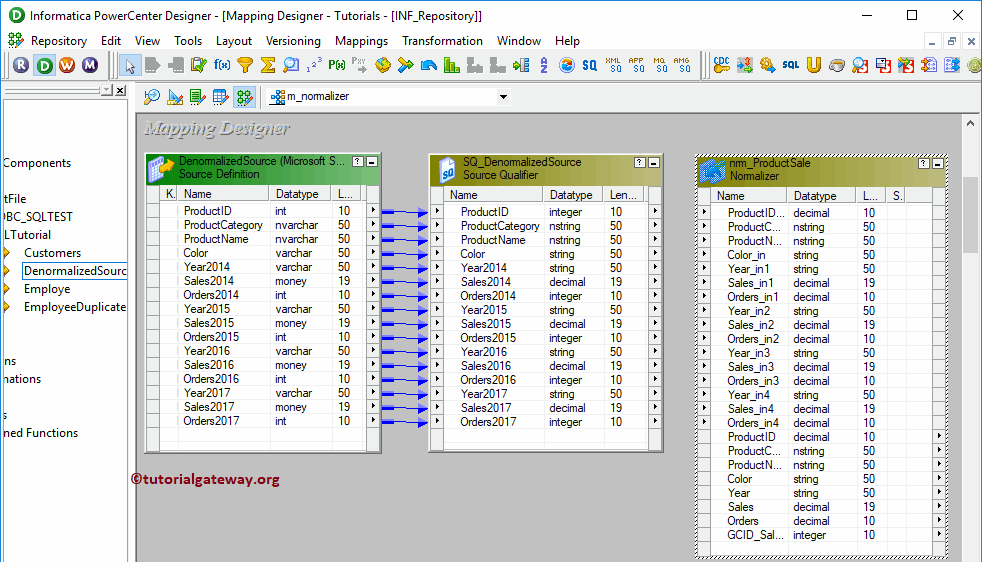Select the Filter transformation funnel icon
The width and height of the screenshot is (982, 562).
(x=245, y=65)
